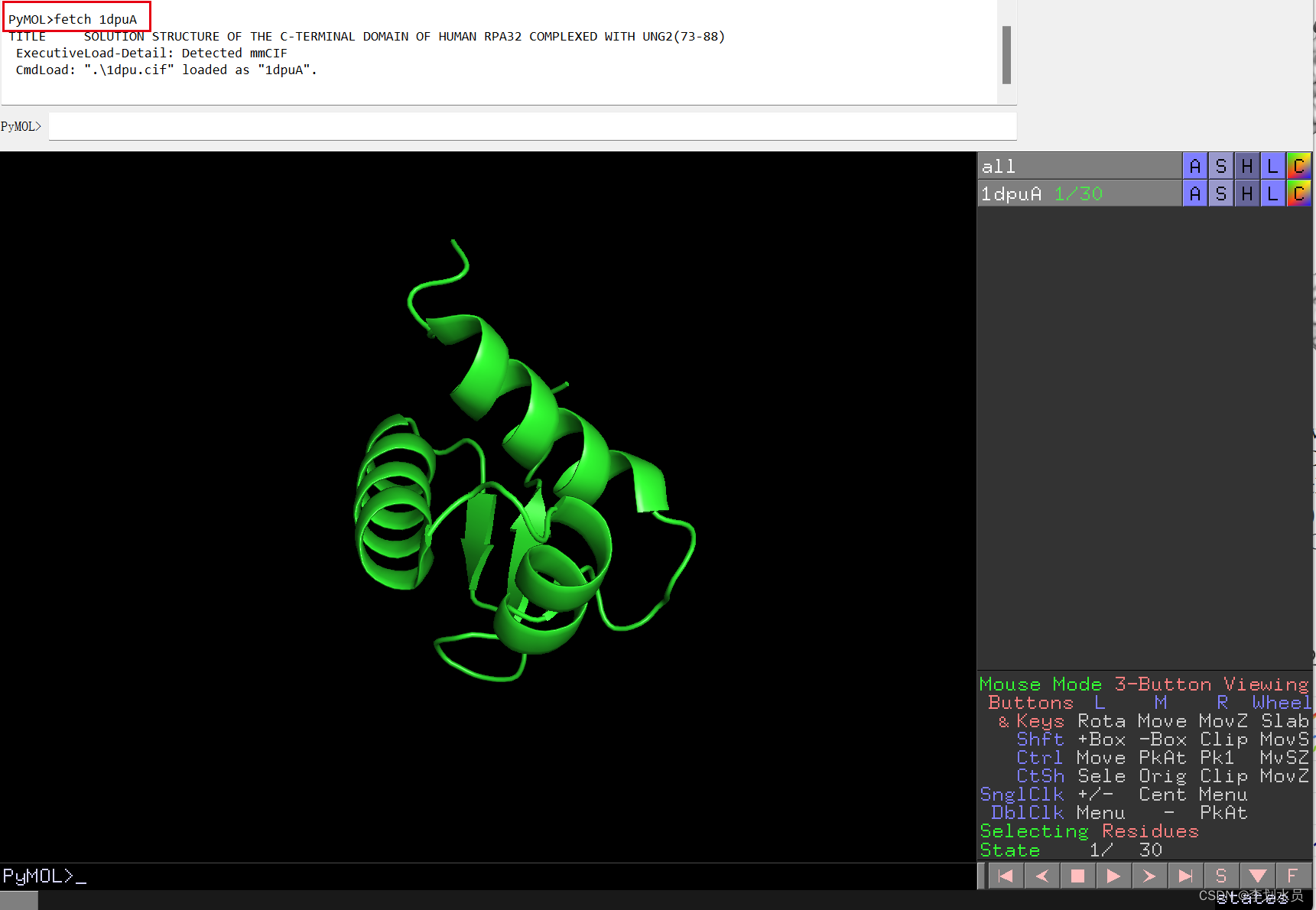Click the bottom viewer PyMOL command line
1316x910 pixels.
coord(488,876)
